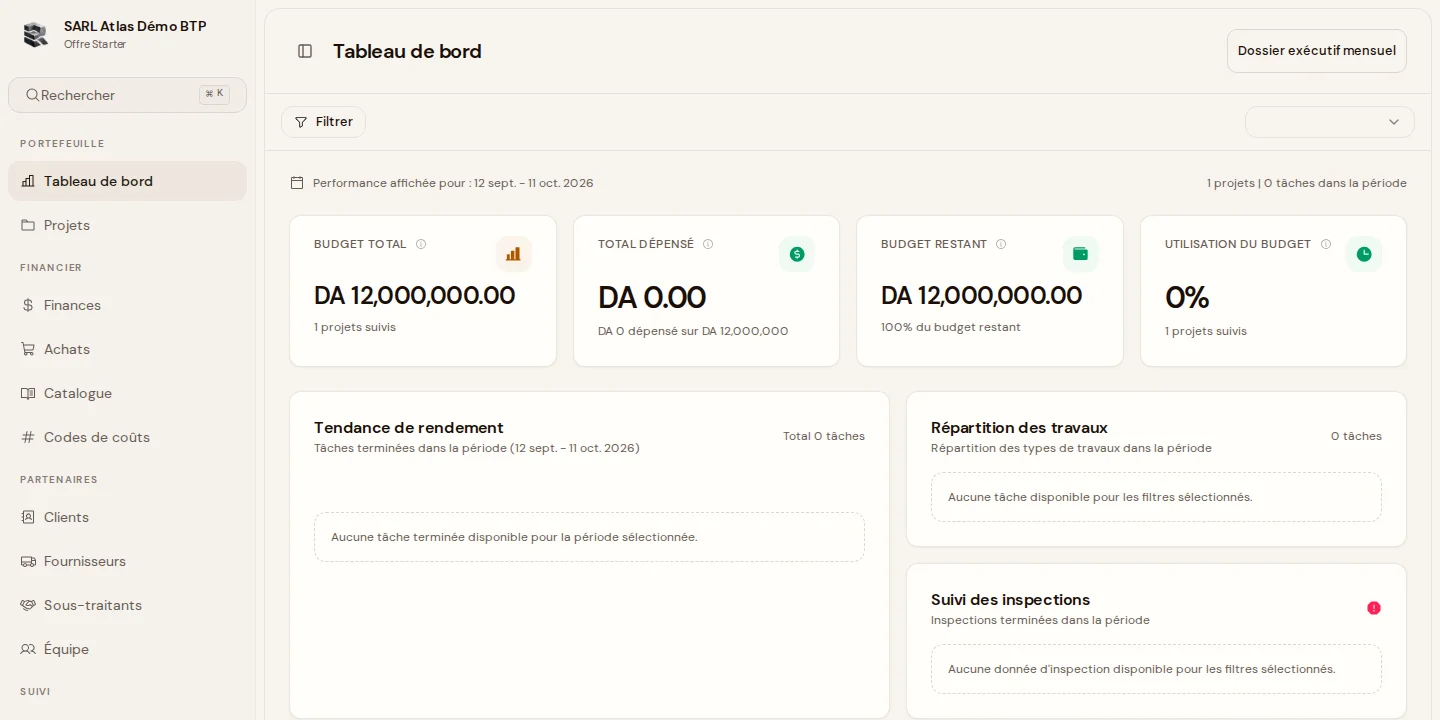Click the info icon next to Budget Restant
The width and height of the screenshot is (1440, 720).
pos(1001,244)
